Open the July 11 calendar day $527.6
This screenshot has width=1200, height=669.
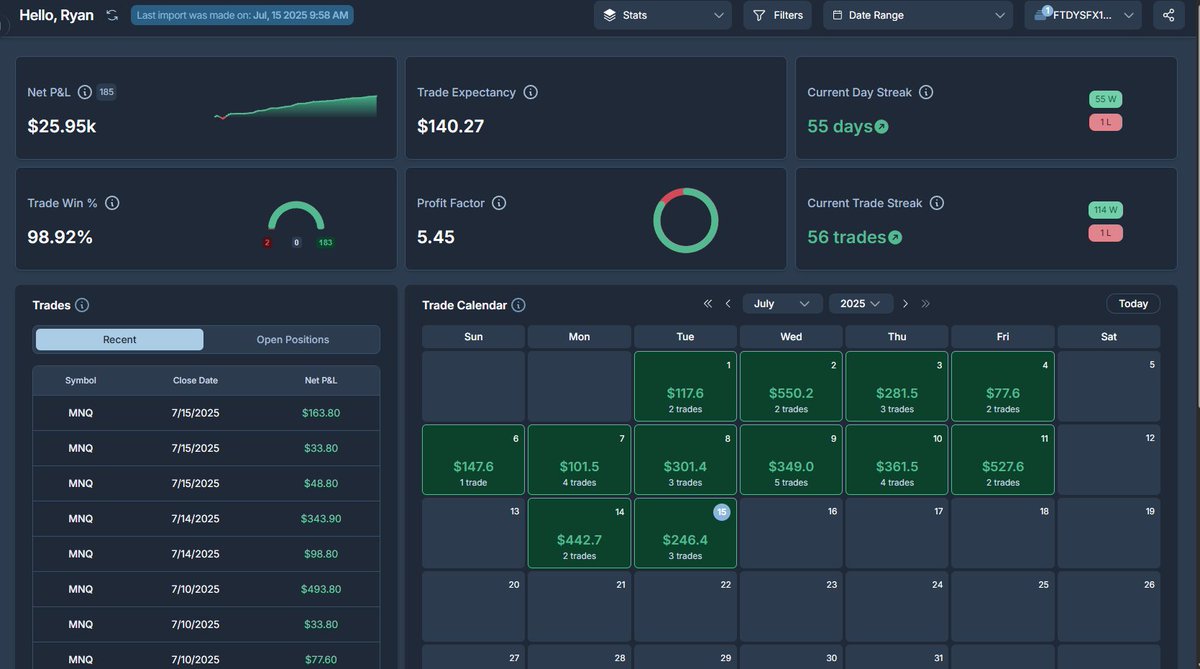click(1003, 460)
